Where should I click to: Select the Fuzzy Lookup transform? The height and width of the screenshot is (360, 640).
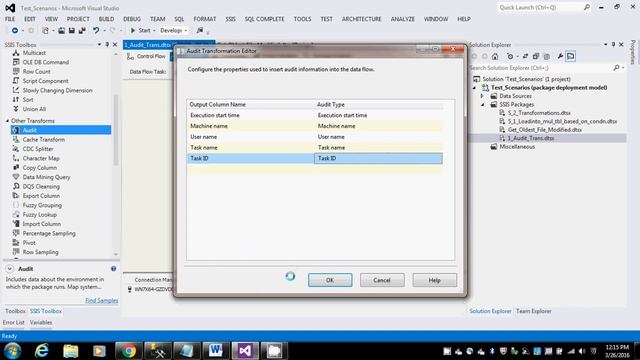click(40, 215)
